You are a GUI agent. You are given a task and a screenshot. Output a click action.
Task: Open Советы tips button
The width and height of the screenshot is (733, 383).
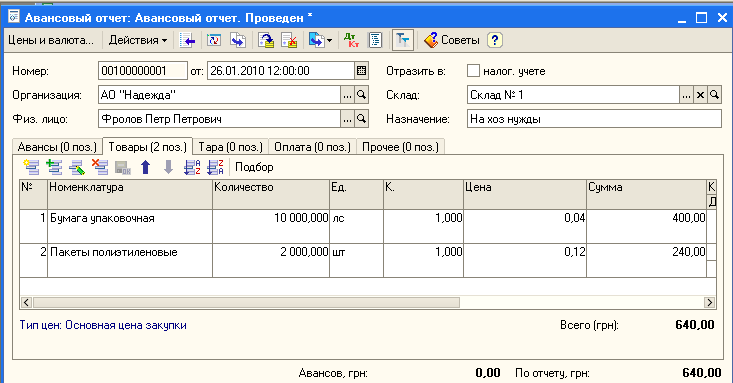[452, 40]
